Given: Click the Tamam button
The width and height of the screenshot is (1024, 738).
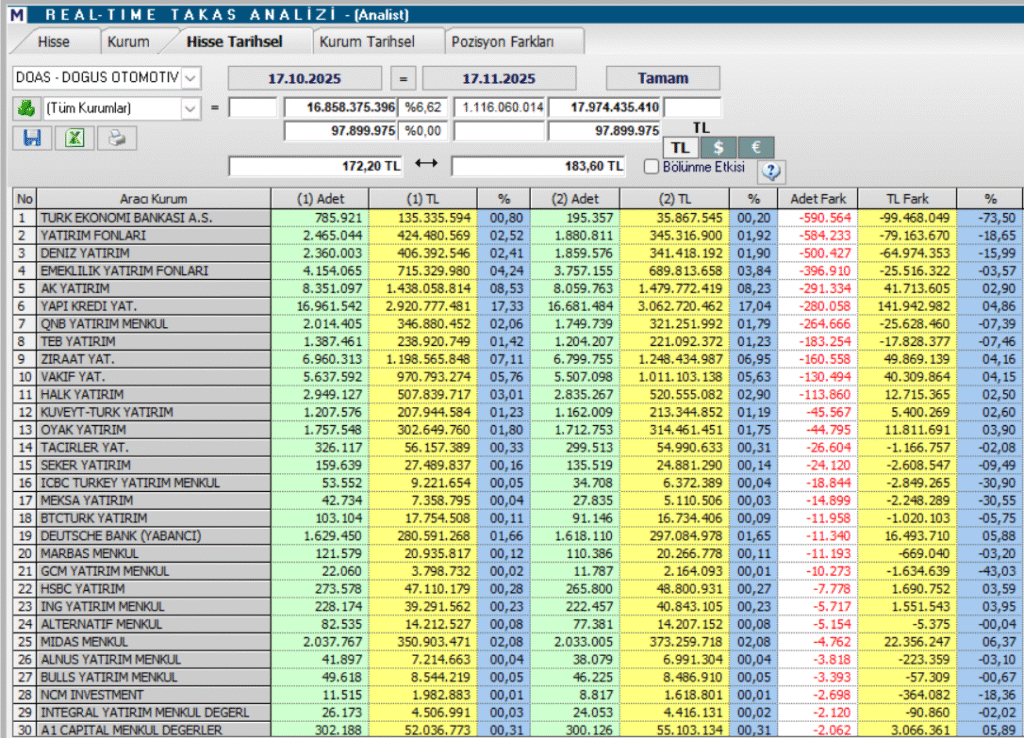Looking at the screenshot, I should (x=663, y=78).
